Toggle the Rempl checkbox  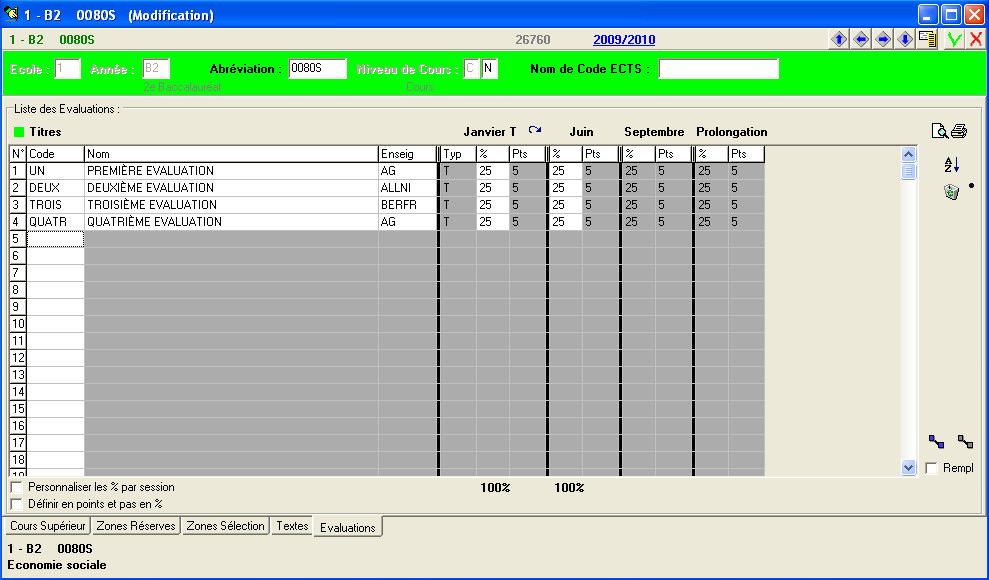click(931, 468)
